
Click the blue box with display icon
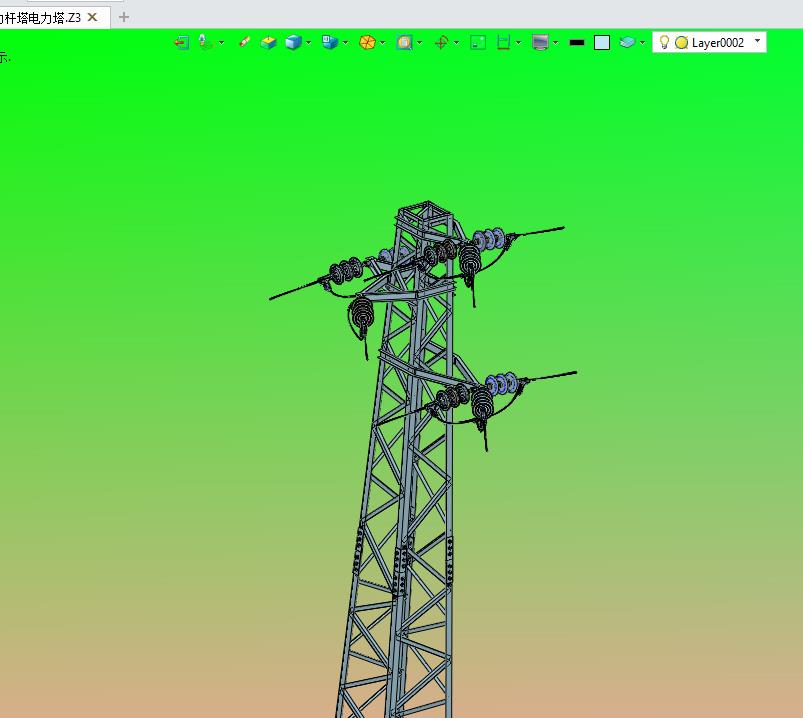pyautogui.click(x=330, y=42)
